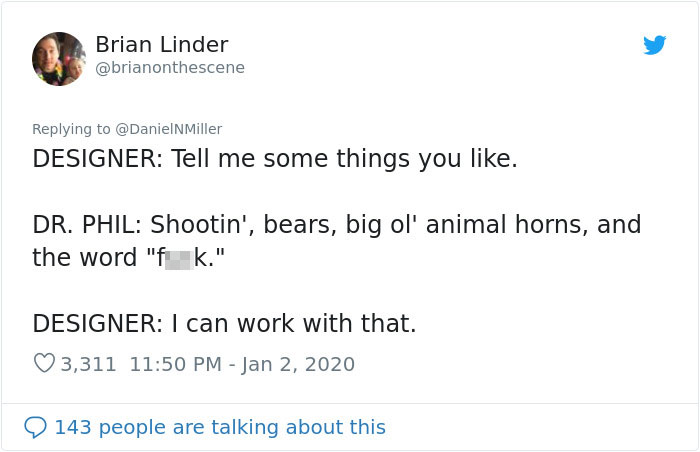This screenshot has width=700, height=452.
Task: Click the 3,311 likes count
Action: click(88, 365)
